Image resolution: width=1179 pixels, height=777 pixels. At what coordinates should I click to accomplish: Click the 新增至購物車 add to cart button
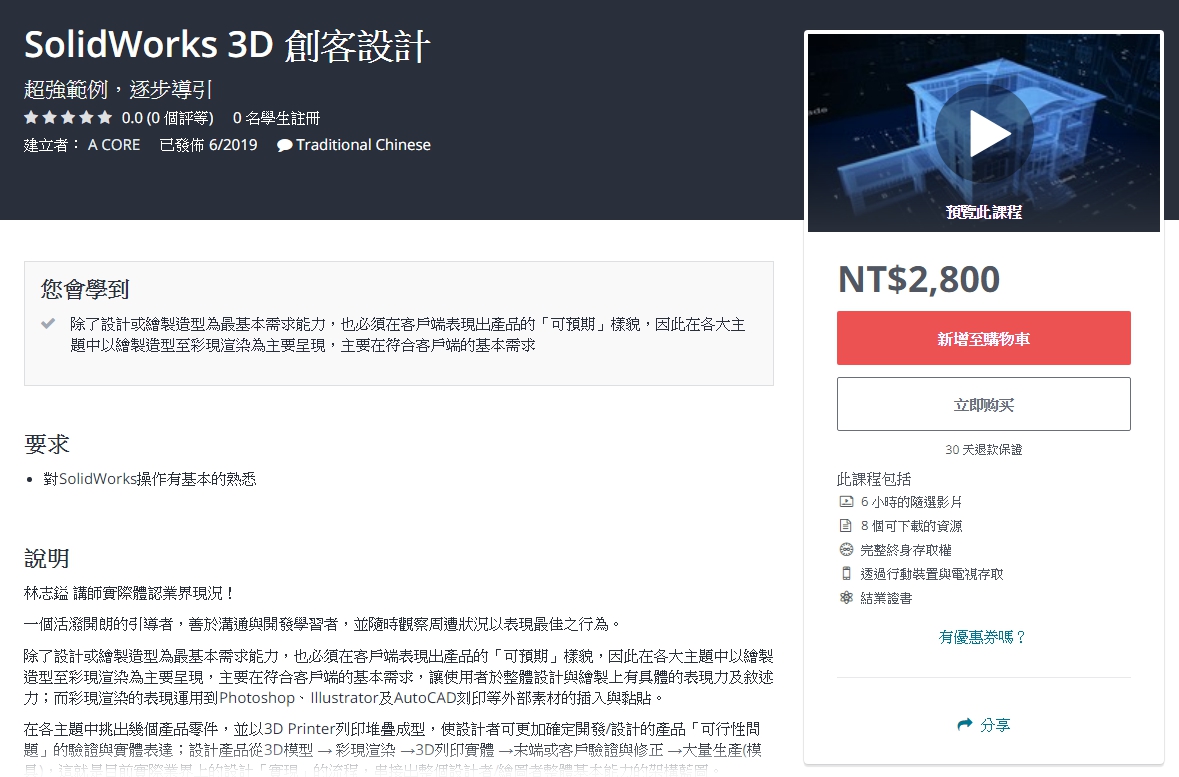(x=984, y=338)
